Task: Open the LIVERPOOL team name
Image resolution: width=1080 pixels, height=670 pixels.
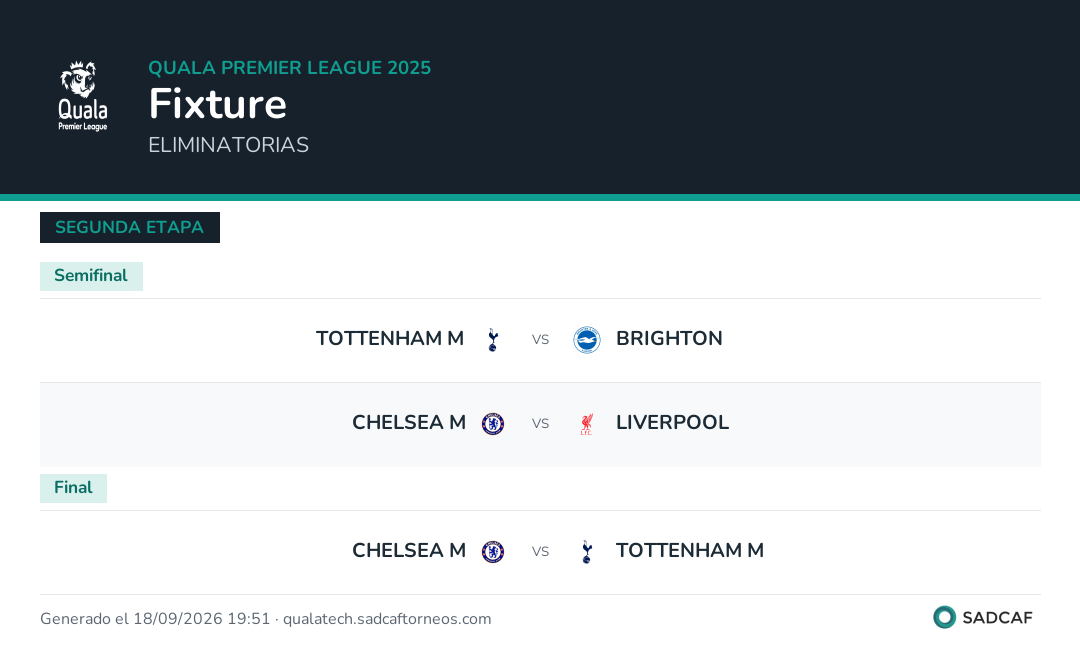Action: coord(672,423)
